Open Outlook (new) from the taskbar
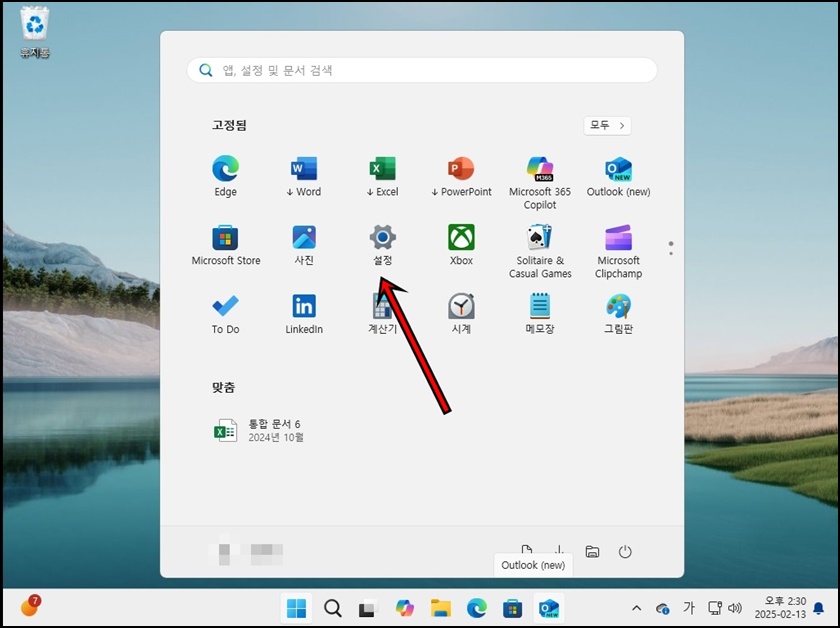Screen dimensions: 840x628 [x=549, y=608]
